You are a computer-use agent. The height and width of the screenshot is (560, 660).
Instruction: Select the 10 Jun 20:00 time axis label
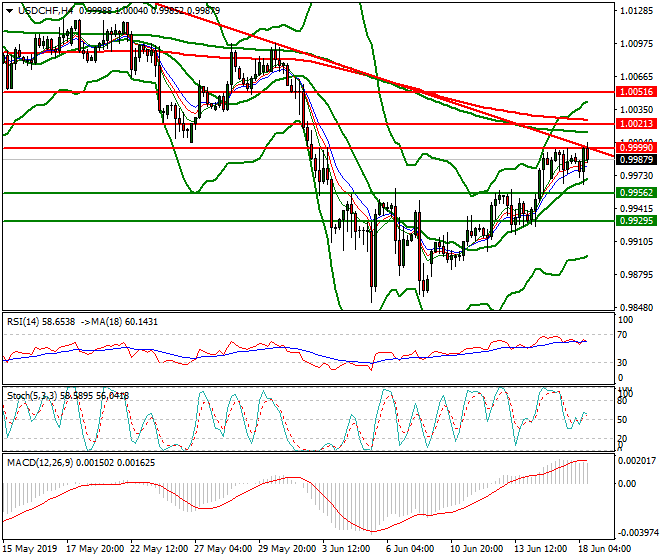coord(476,549)
